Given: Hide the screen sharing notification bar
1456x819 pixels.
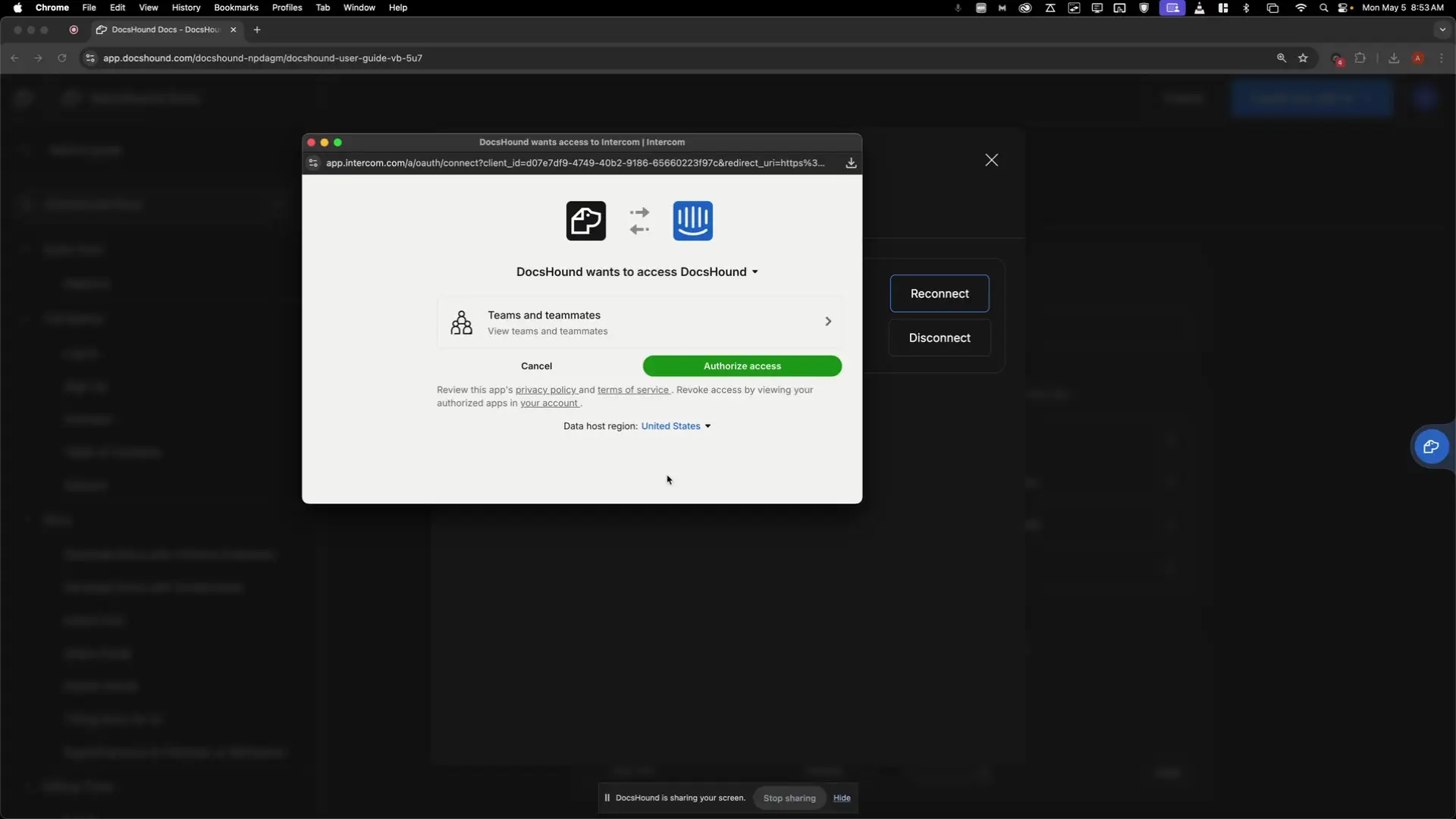Looking at the screenshot, I should point(842,798).
